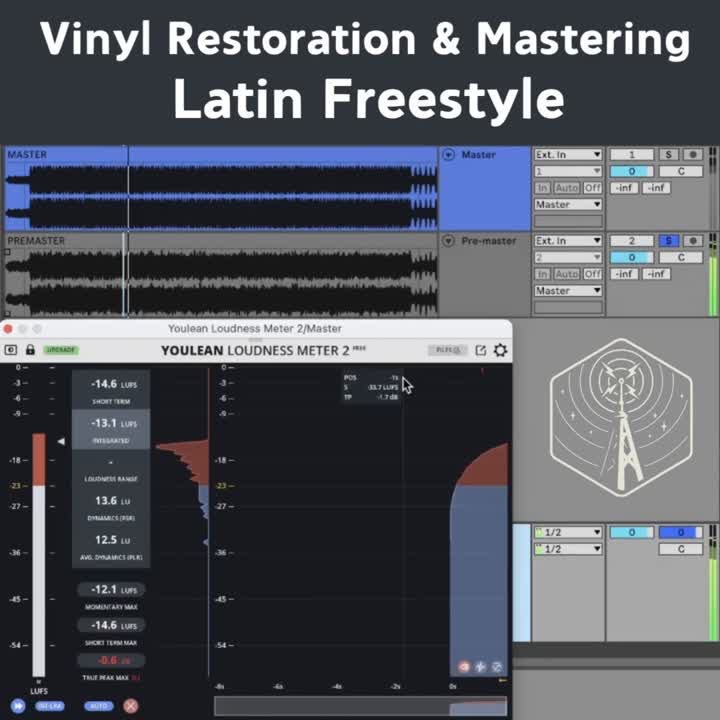Click the blue pill button left of AUTO
This screenshot has height=720, width=720.
point(50,706)
